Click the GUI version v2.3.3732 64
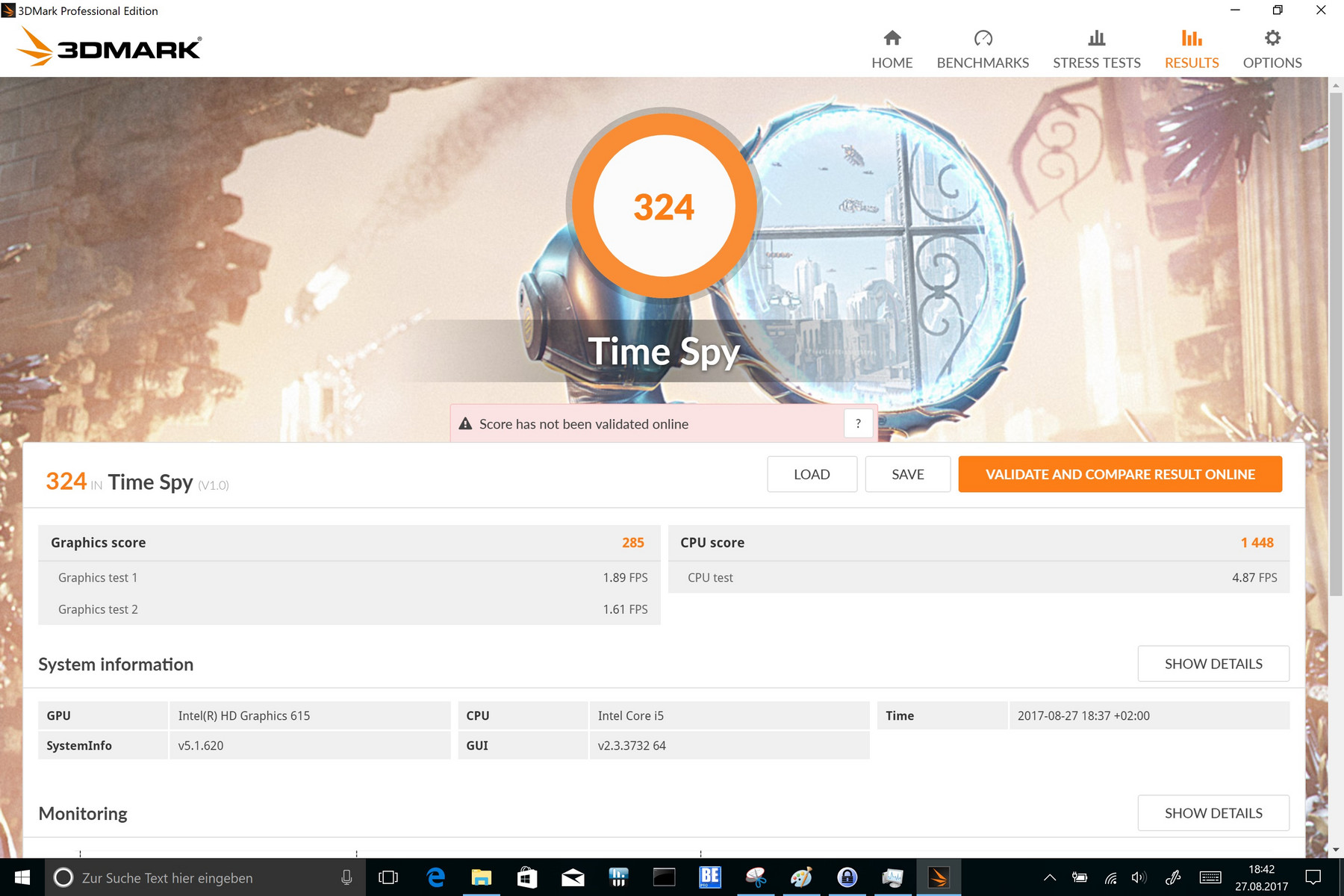1344x896 pixels. tap(632, 745)
